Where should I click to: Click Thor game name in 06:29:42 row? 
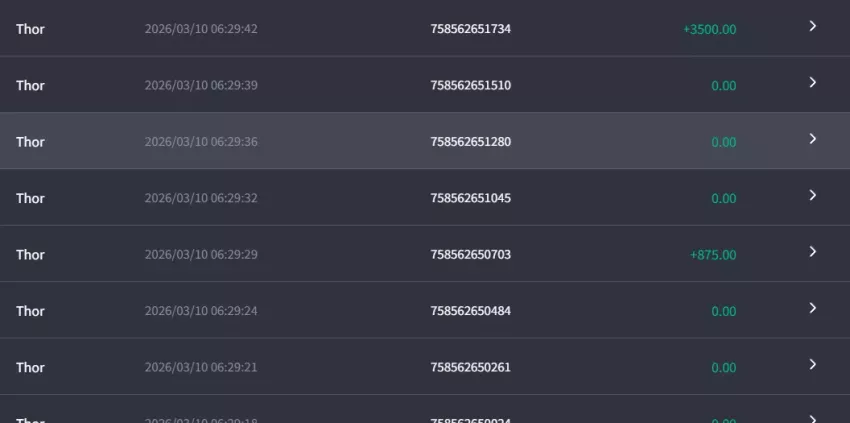click(30, 29)
